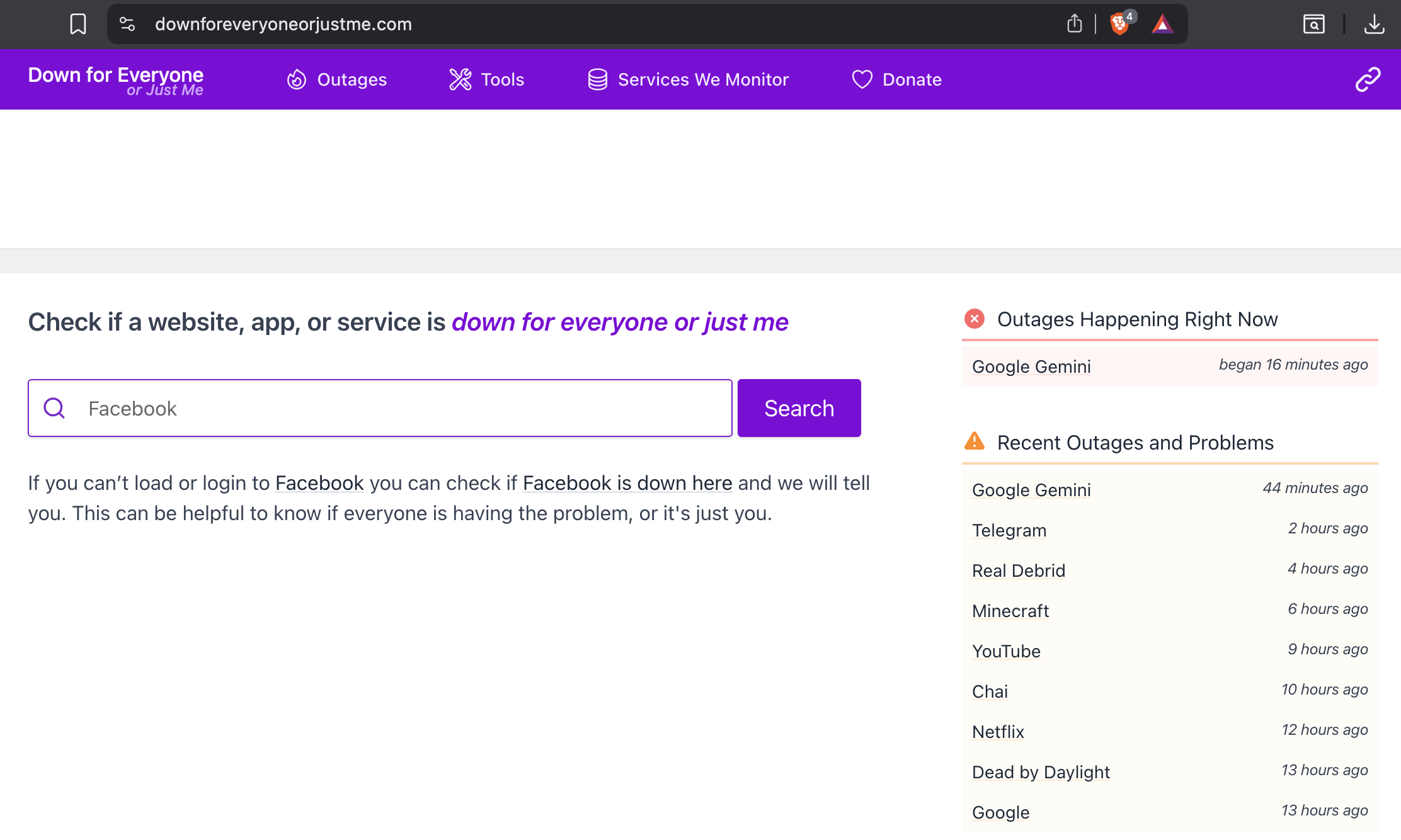
Task: Go to Services We Monitor
Action: point(688,79)
